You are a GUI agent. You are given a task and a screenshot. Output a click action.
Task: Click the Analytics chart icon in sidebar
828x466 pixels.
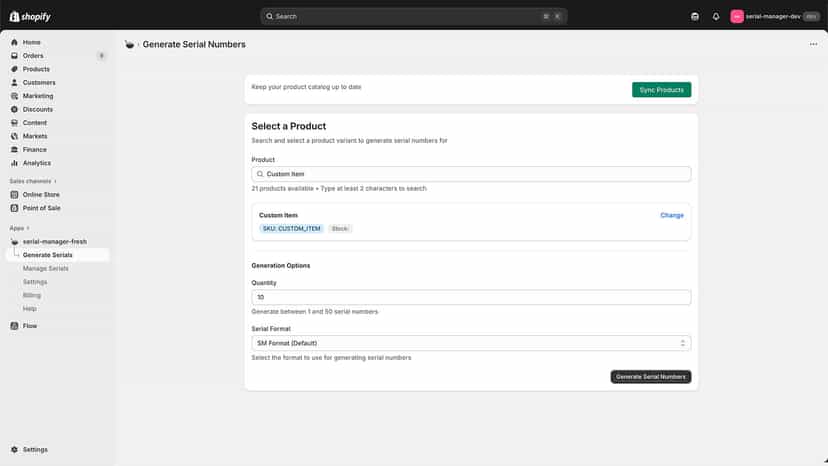coord(14,163)
